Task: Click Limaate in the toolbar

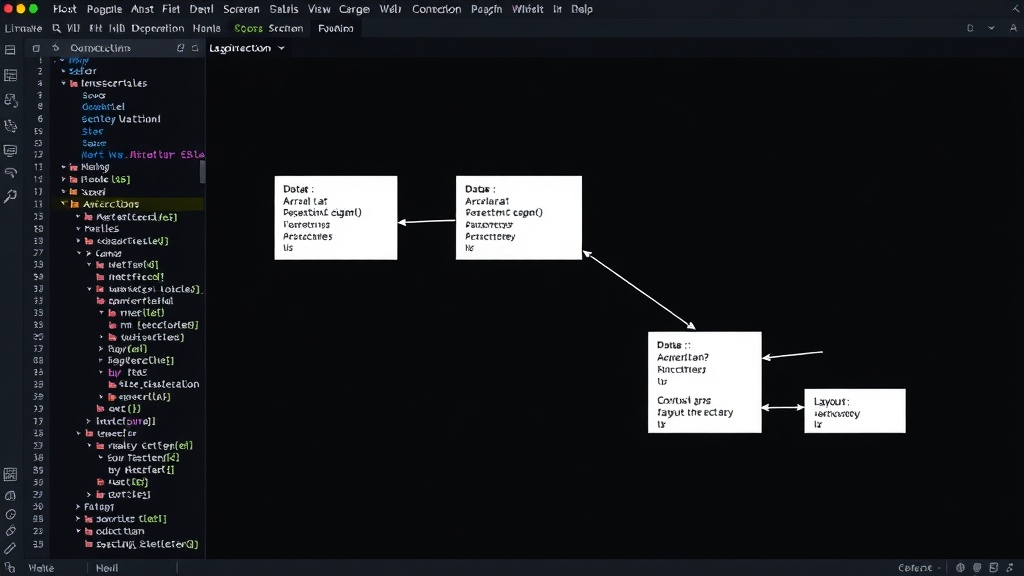Action: pyautogui.click(x=23, y=28)
